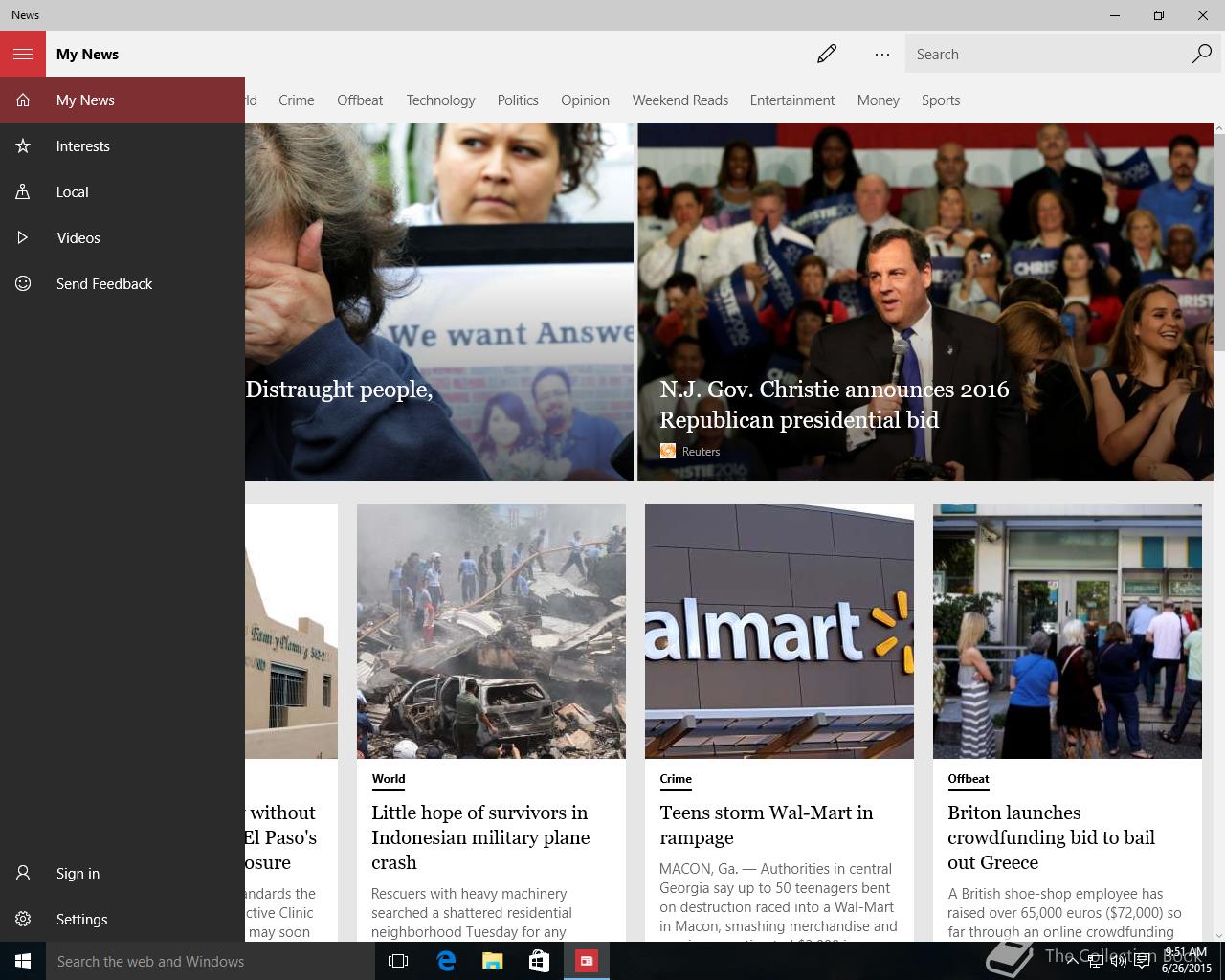Open the Weekend Reads tab
This screenshot has height=980, width=1225.
[680, 100]
